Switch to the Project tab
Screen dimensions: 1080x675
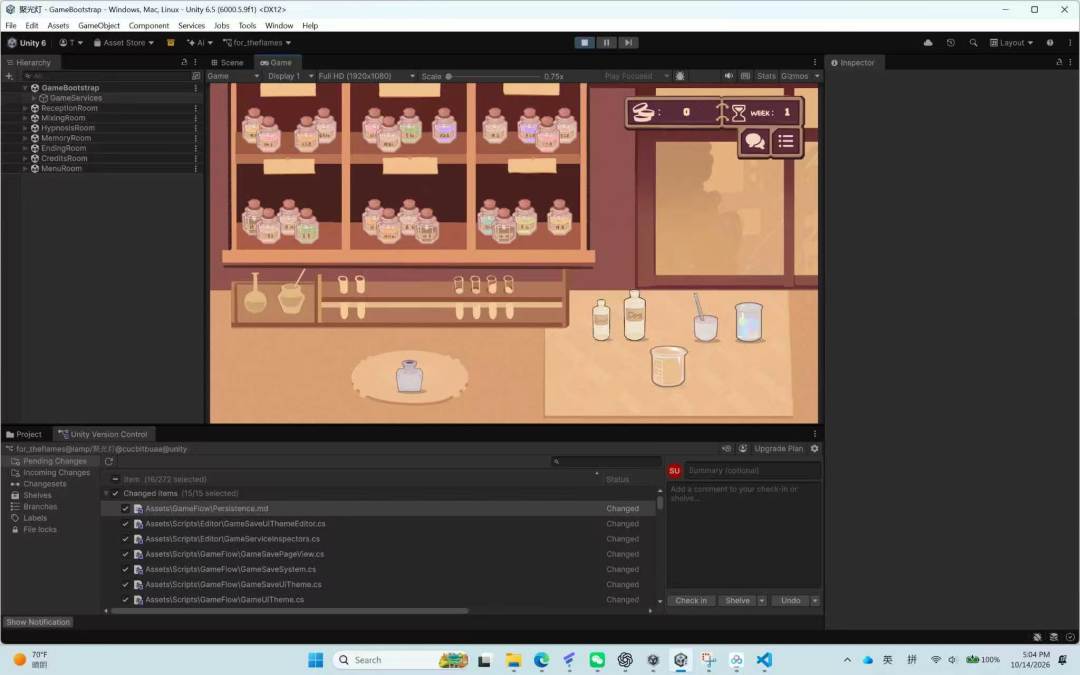[x=24, y=434]
